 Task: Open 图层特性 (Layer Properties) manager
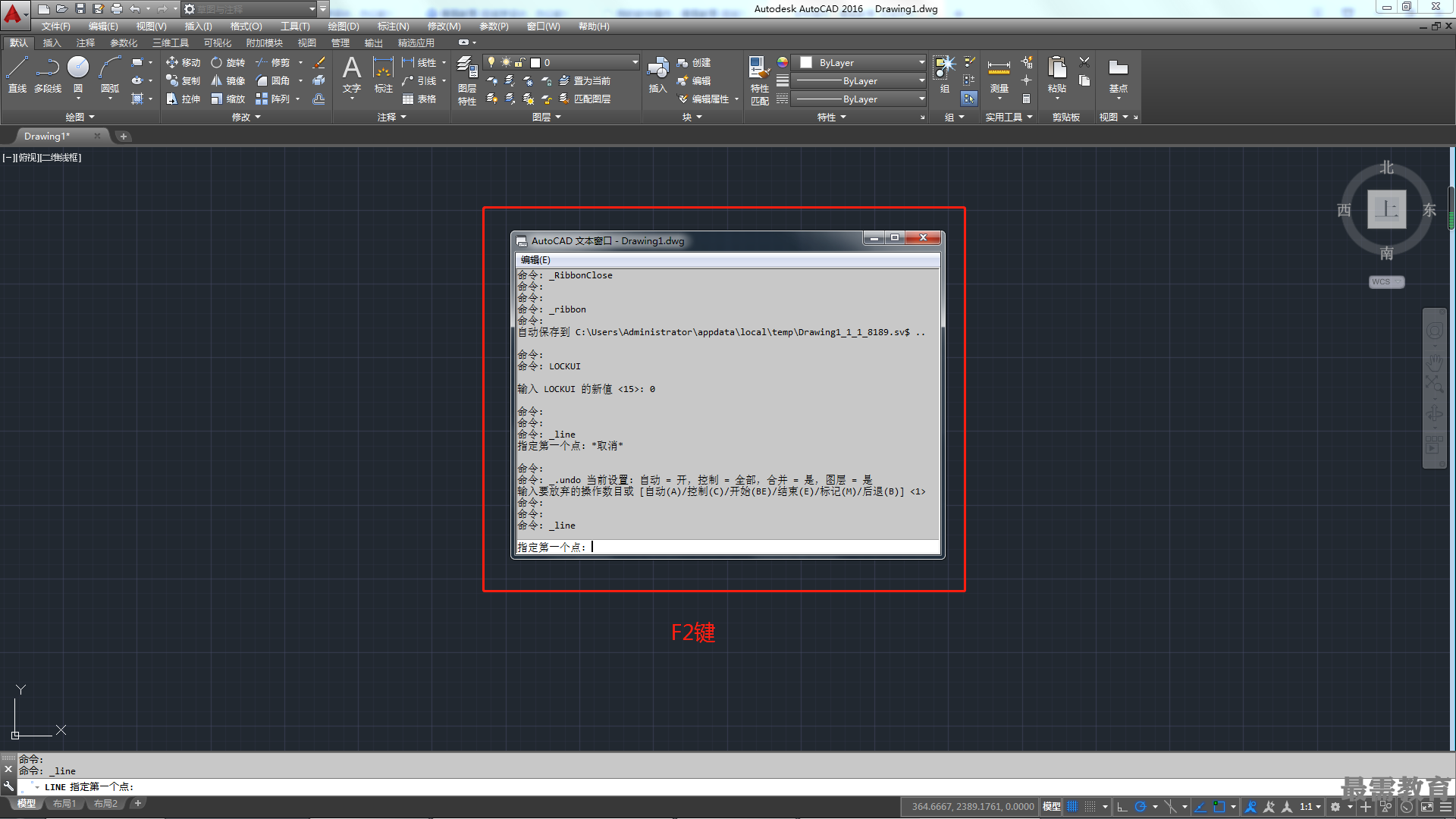tap(467, 80)
